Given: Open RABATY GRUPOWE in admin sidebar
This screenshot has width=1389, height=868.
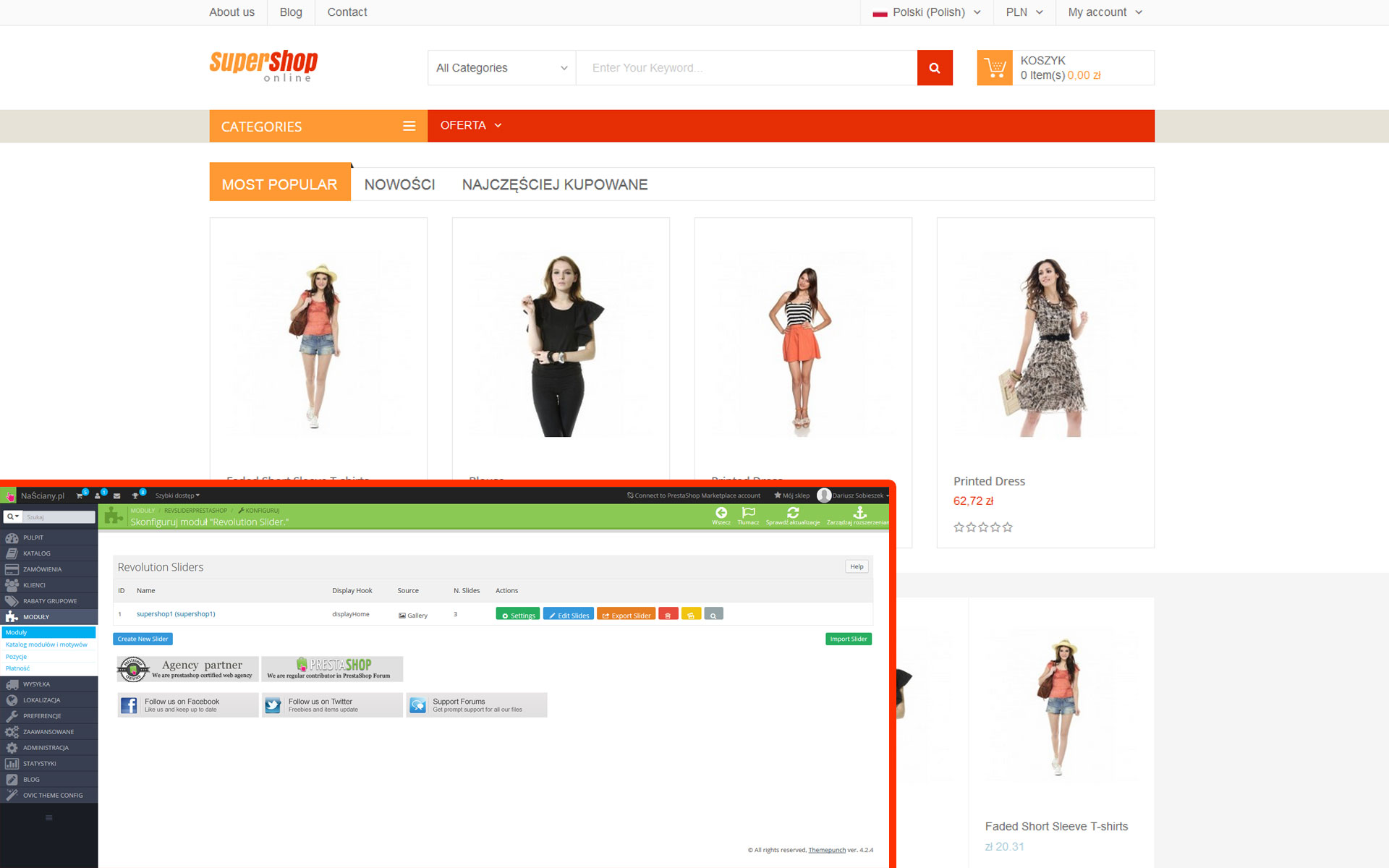Looking at the screenshot, I should [x=48, y=601].
